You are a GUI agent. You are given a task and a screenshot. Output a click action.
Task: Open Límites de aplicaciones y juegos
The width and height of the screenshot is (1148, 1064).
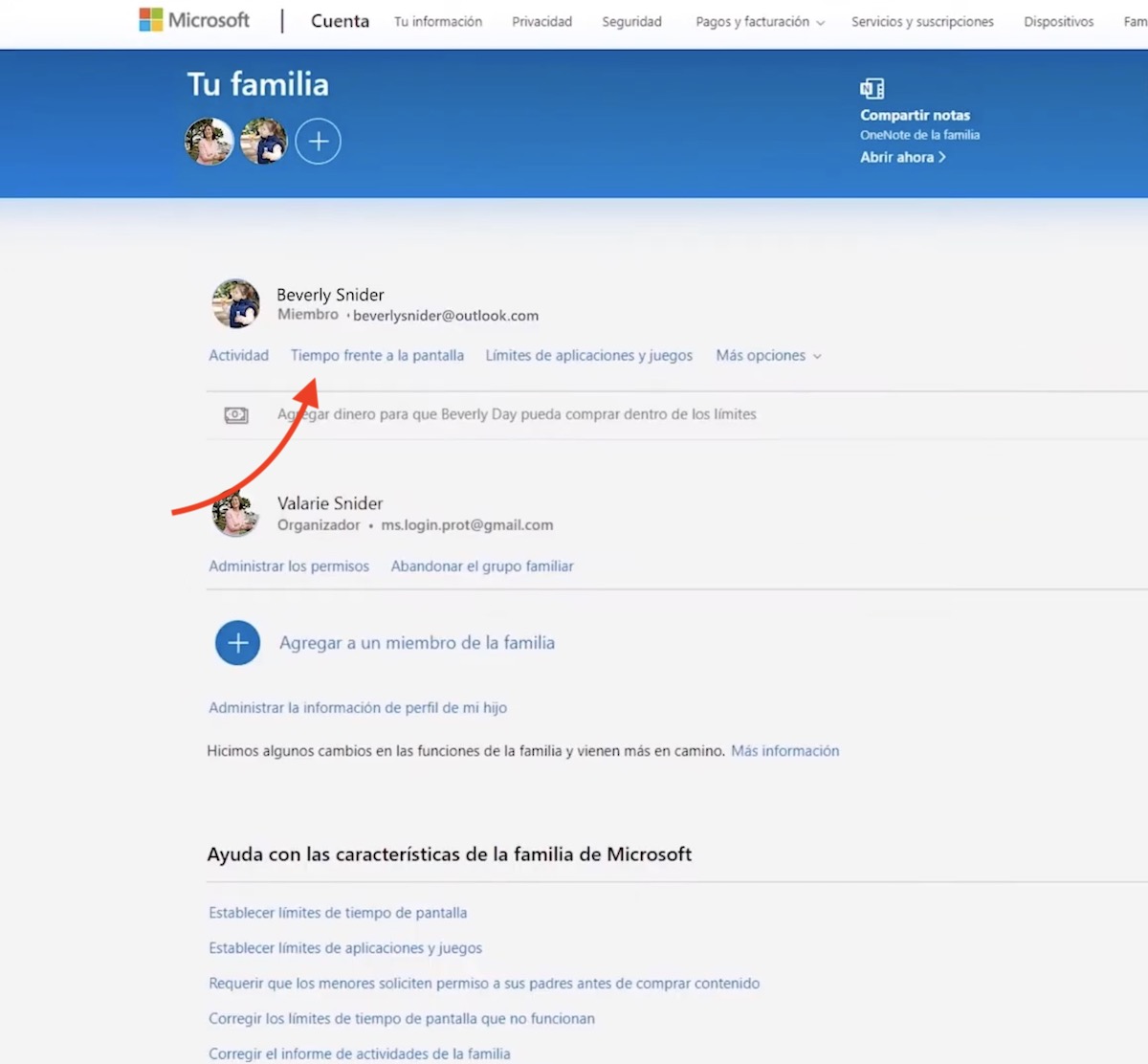click(589, 356)
